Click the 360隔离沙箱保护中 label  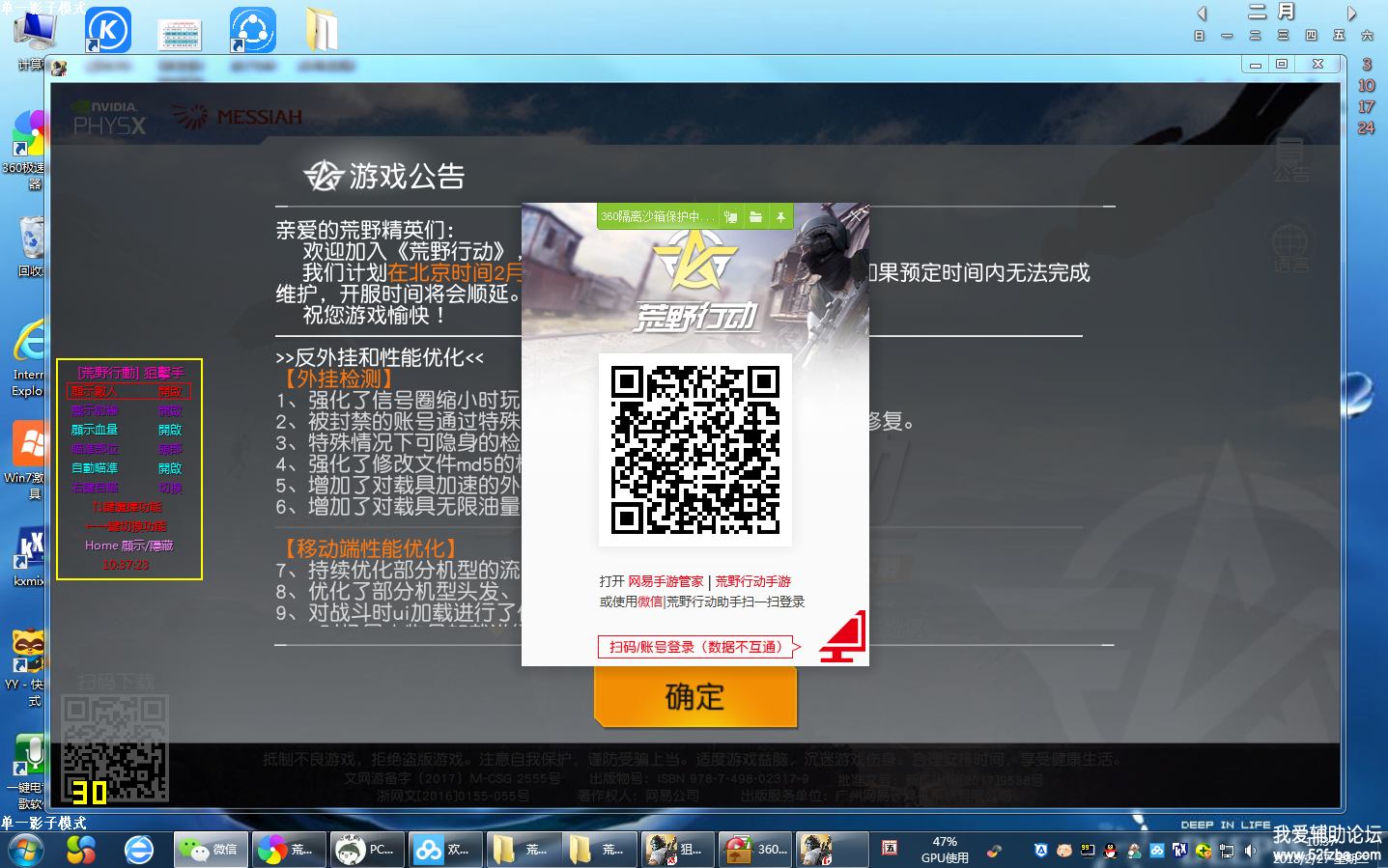657,217
